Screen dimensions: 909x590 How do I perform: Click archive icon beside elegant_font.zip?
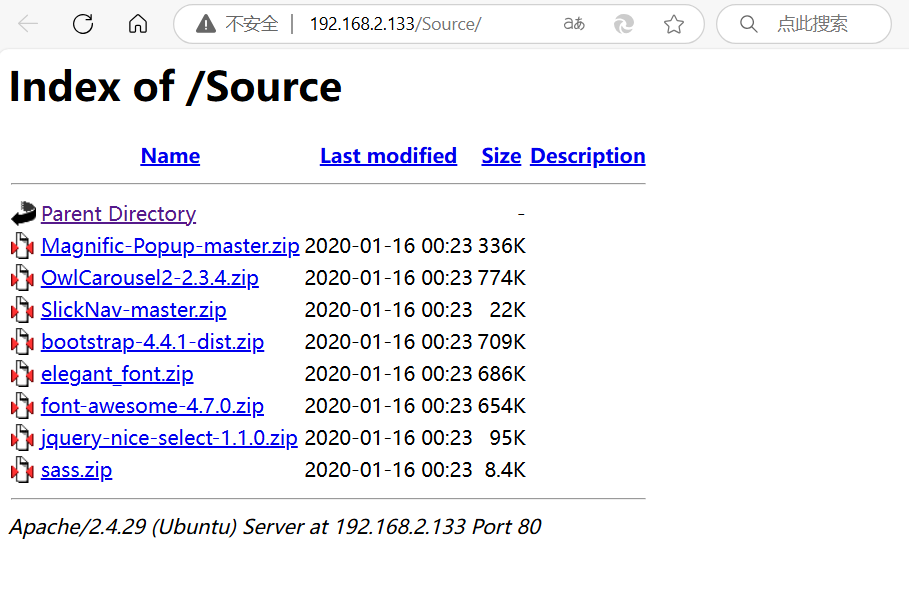pyautogui.click(x=23, y=374)
